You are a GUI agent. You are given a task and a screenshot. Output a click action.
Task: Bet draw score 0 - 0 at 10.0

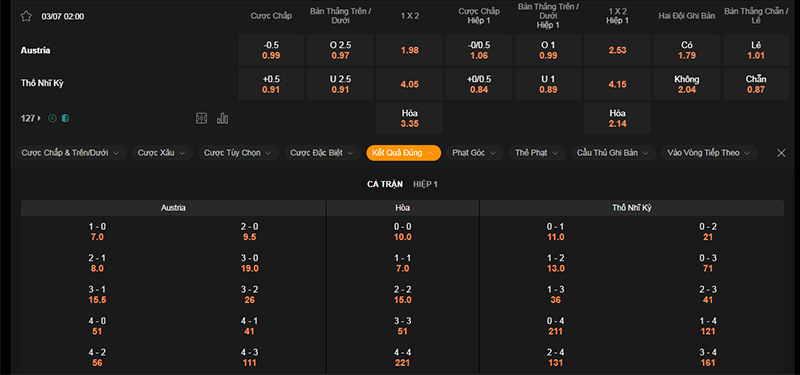[x=403, y=232]
